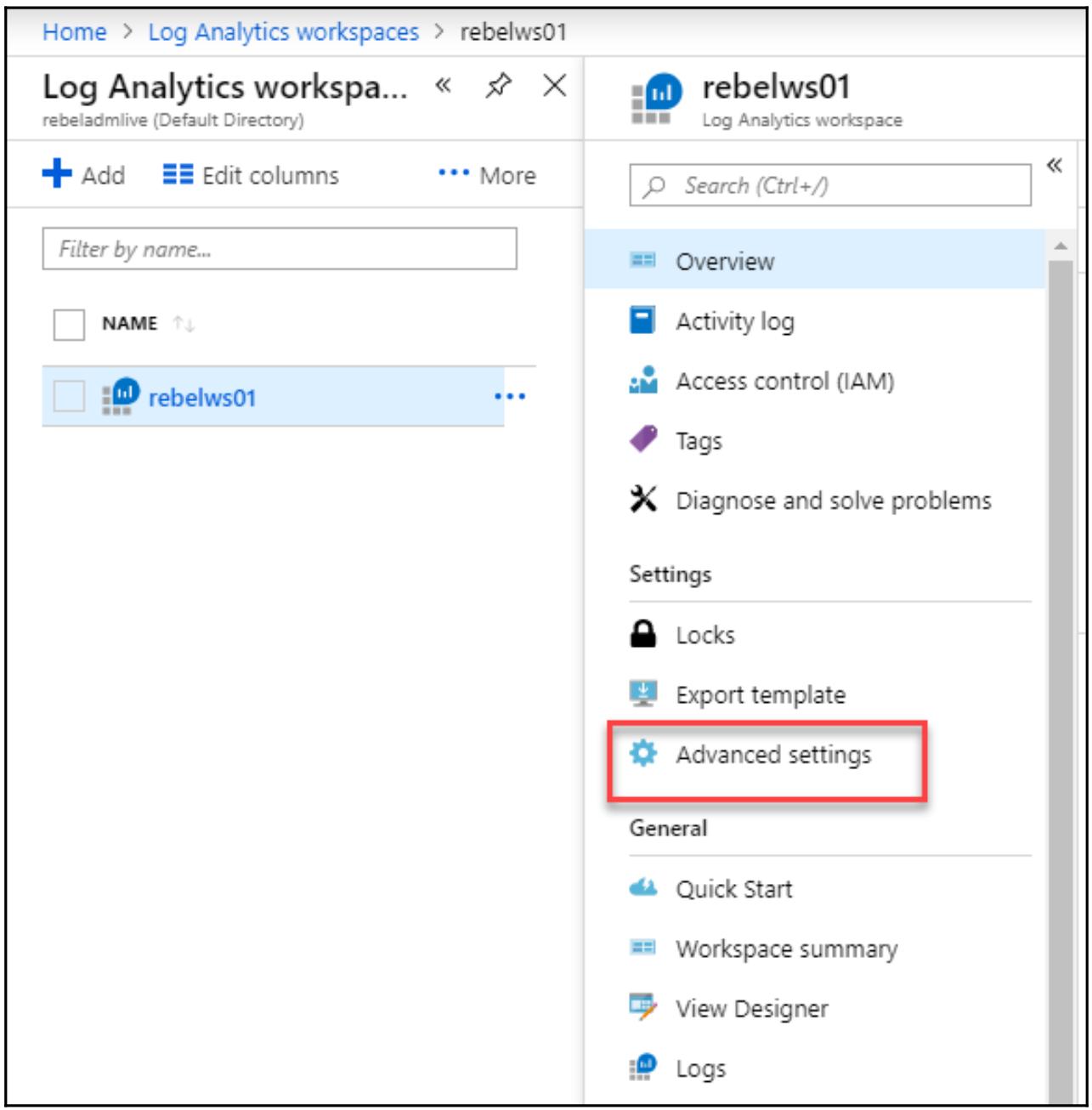
Task: Select Workspace summary in the menu
Action: tap(786, 949)
